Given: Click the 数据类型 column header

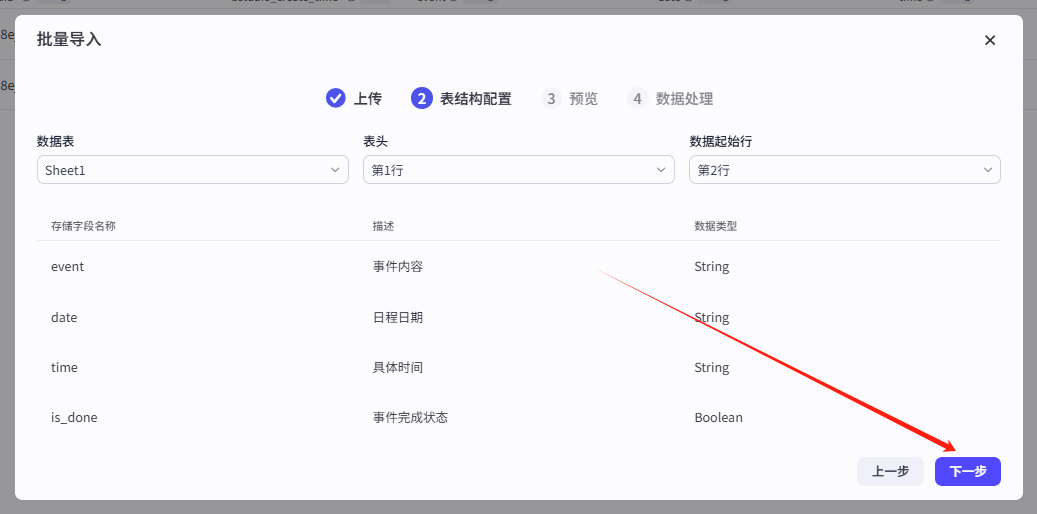Looking at the screenshot, I should pos(715,226).
